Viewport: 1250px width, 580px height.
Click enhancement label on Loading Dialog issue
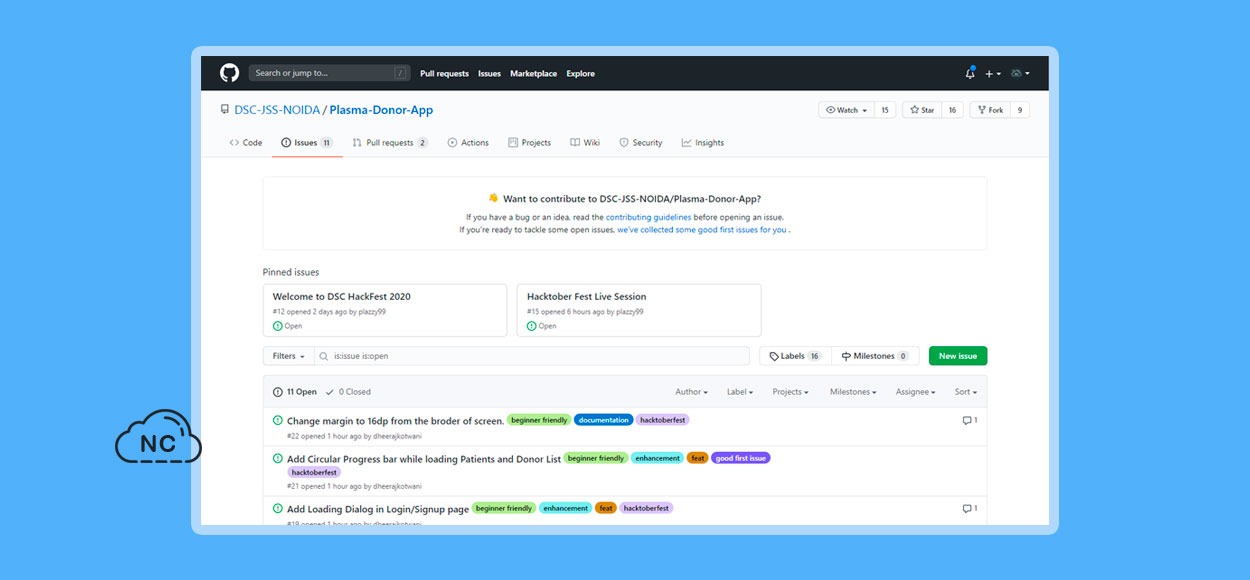pos(566,508)
